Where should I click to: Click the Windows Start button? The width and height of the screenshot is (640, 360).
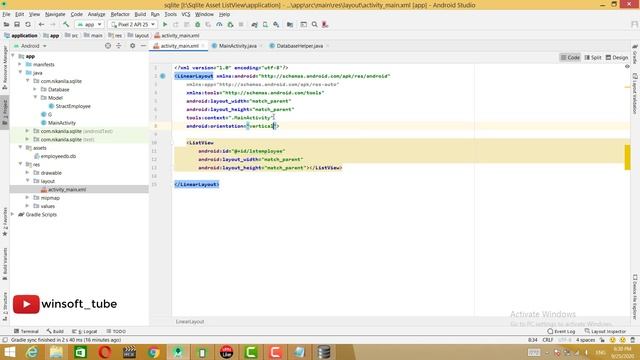point(9,352)
